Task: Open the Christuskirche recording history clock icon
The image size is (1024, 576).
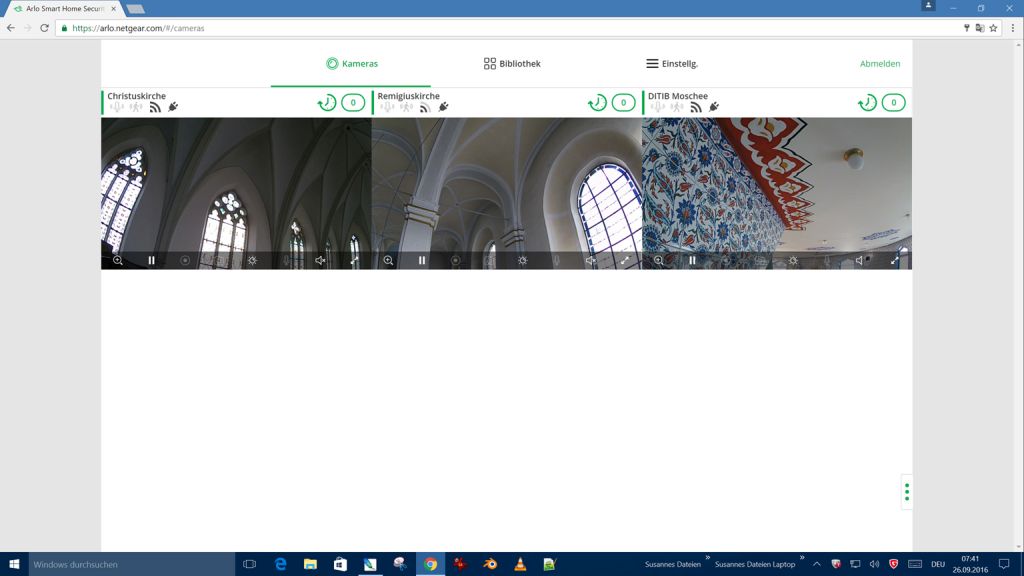Action: coord(326,103)
